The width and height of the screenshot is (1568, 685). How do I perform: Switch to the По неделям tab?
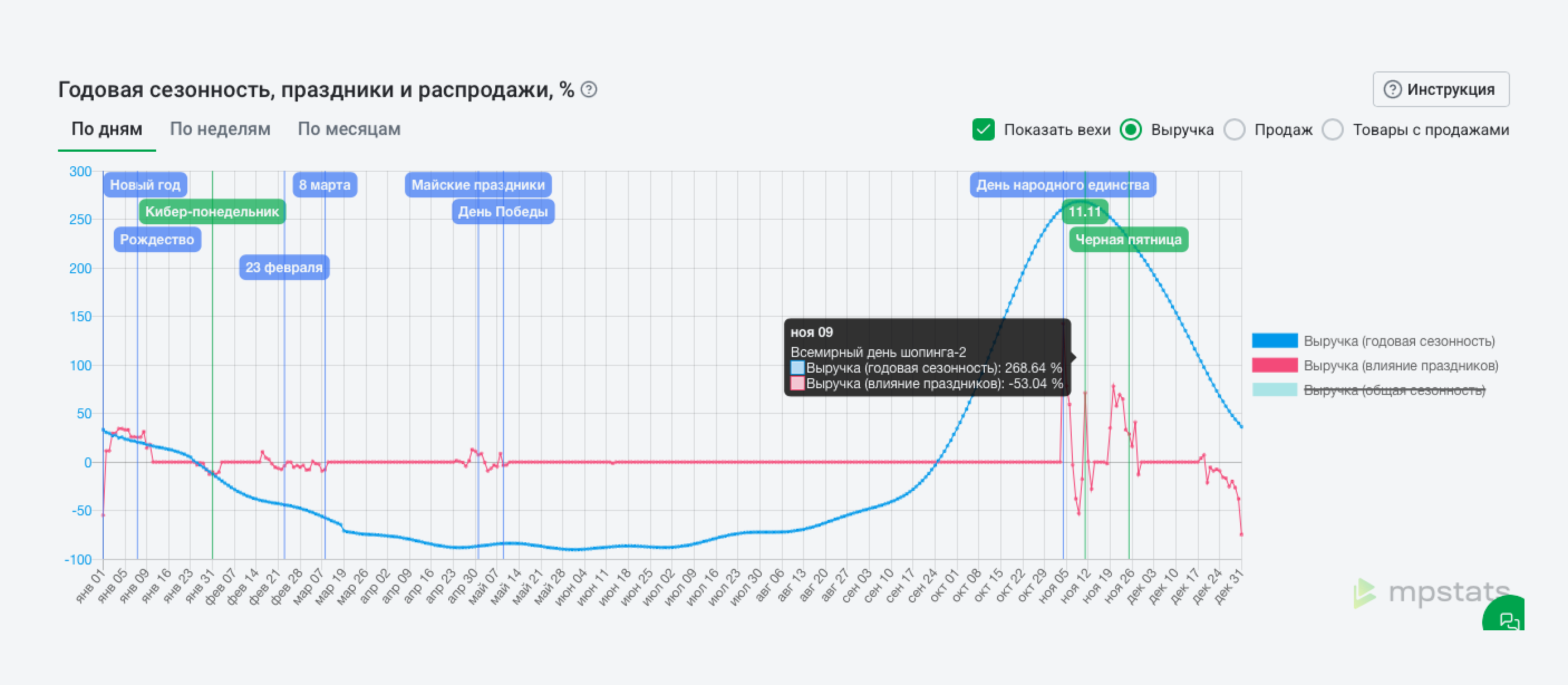coord(220,129)
